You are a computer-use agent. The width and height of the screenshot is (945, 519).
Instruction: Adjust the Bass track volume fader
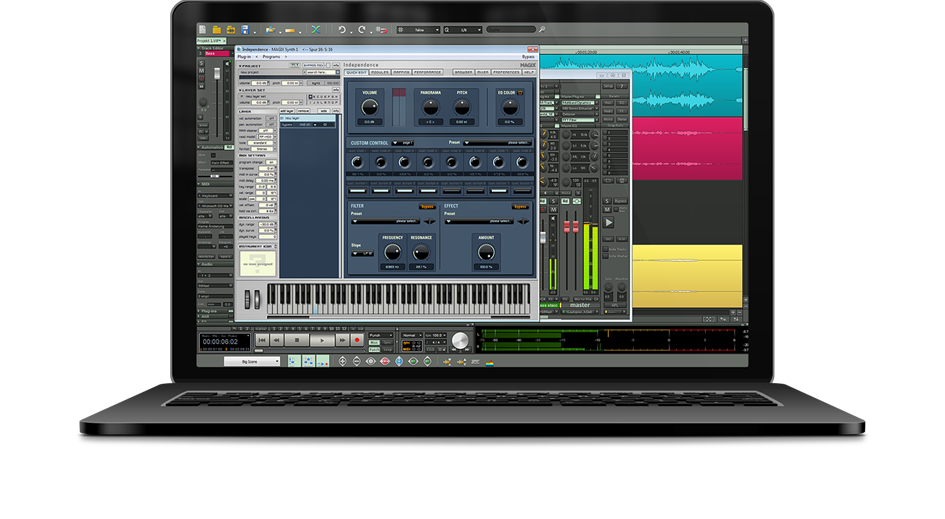tap(218, 74)
